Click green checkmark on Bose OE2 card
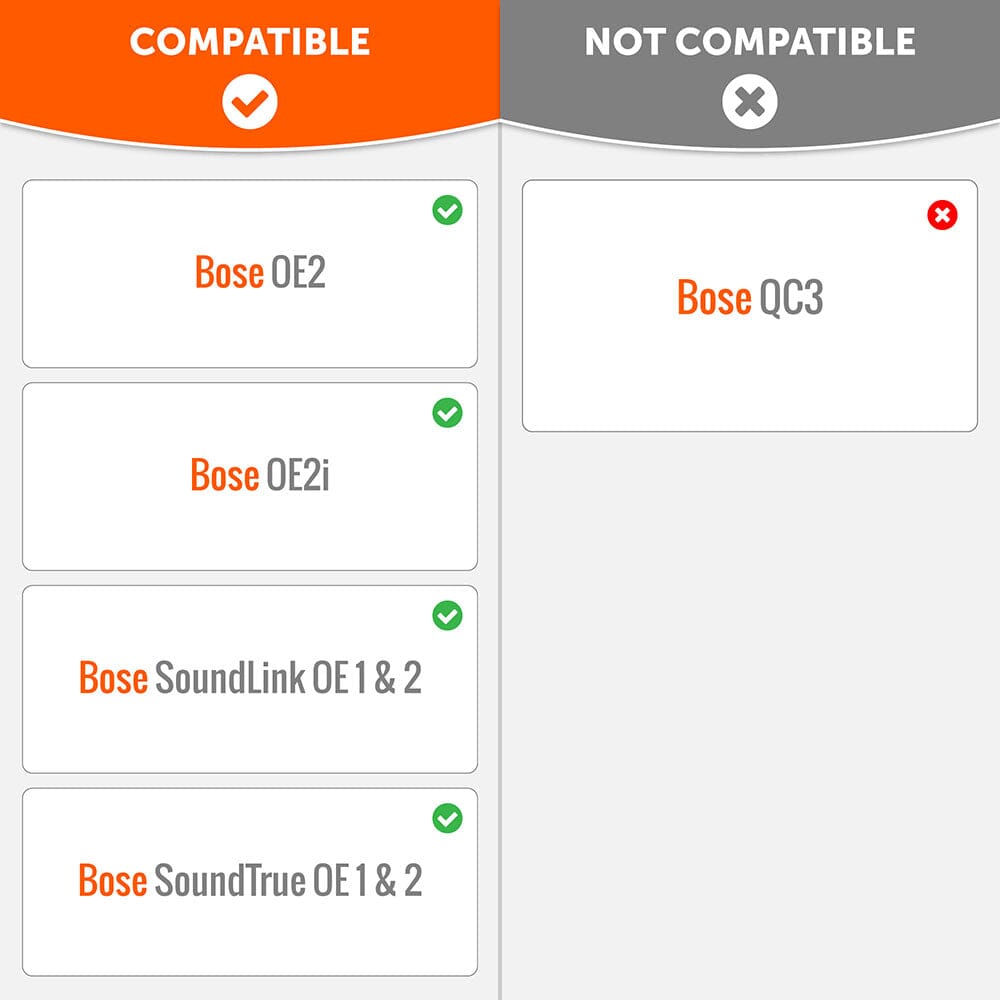1000x1000 pixels. point(447,210)
